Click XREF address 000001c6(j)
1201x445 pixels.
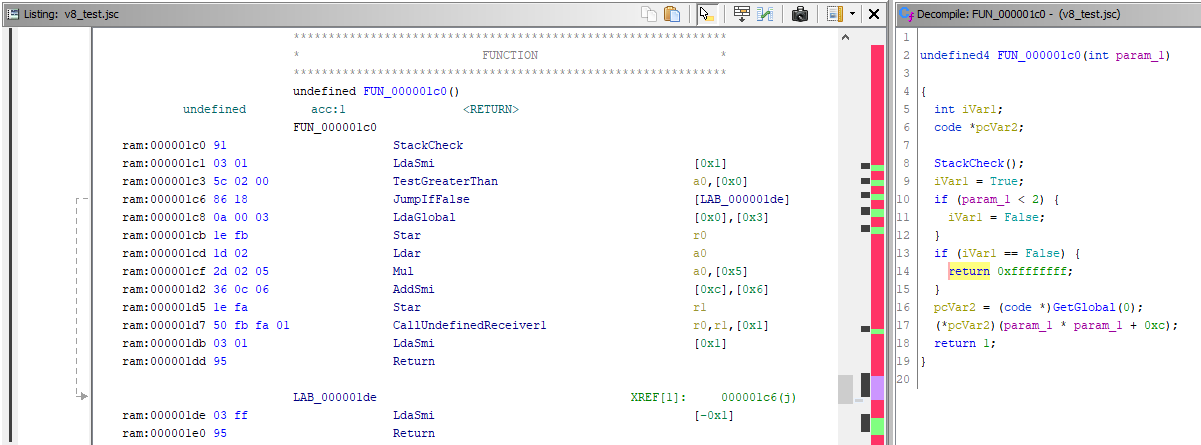click(x=758, y=397)
